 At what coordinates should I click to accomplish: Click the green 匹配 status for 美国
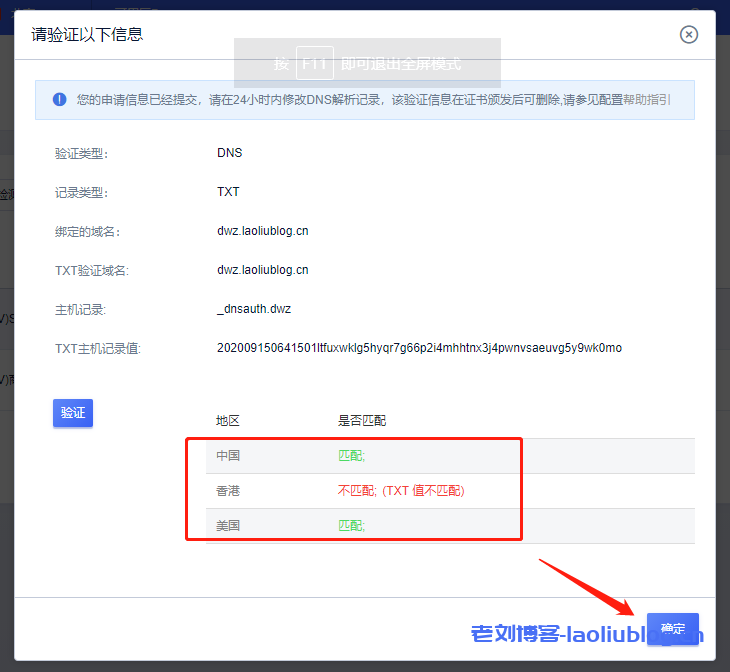[351, 526]
